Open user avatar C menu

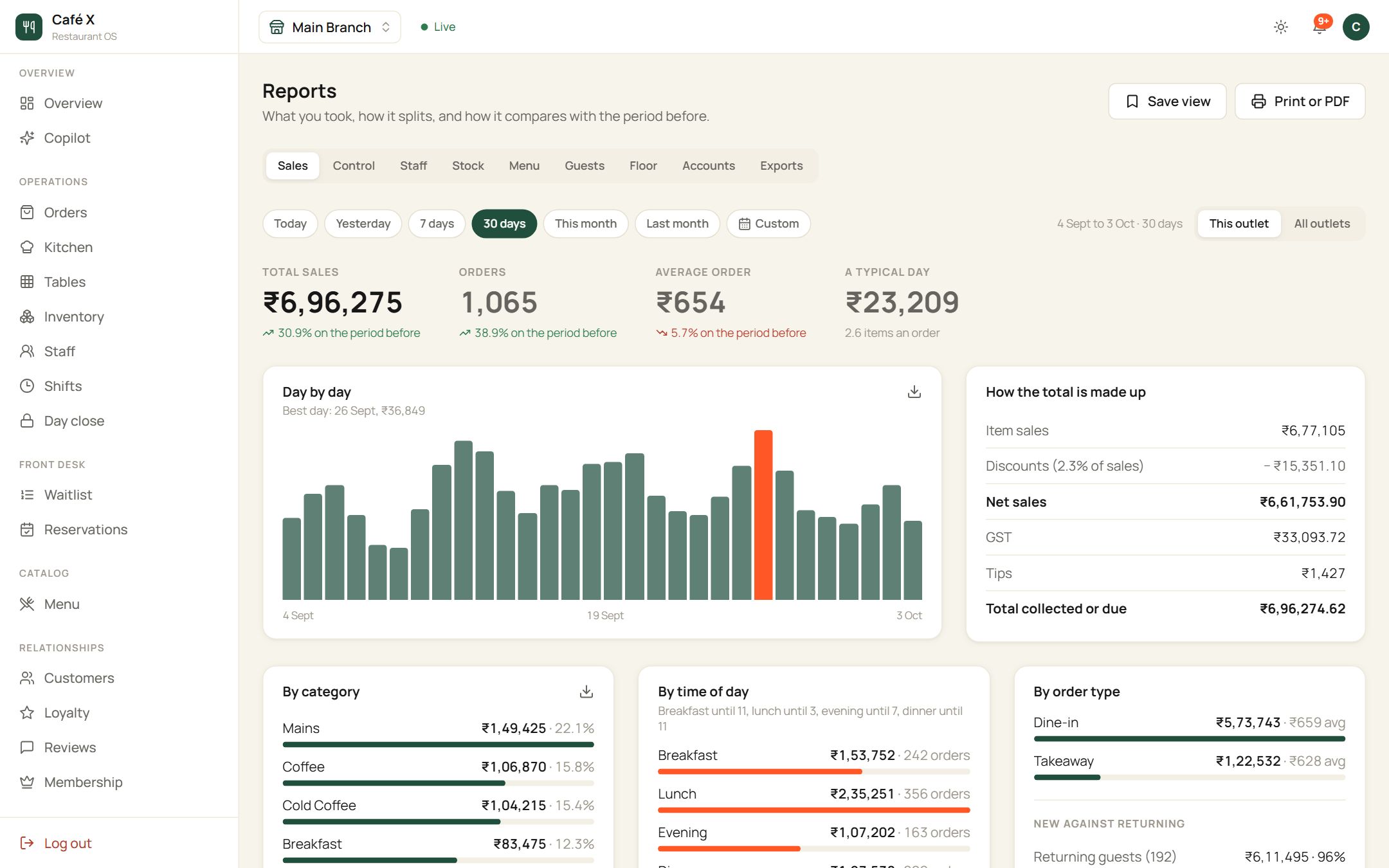coord(1356,27)
